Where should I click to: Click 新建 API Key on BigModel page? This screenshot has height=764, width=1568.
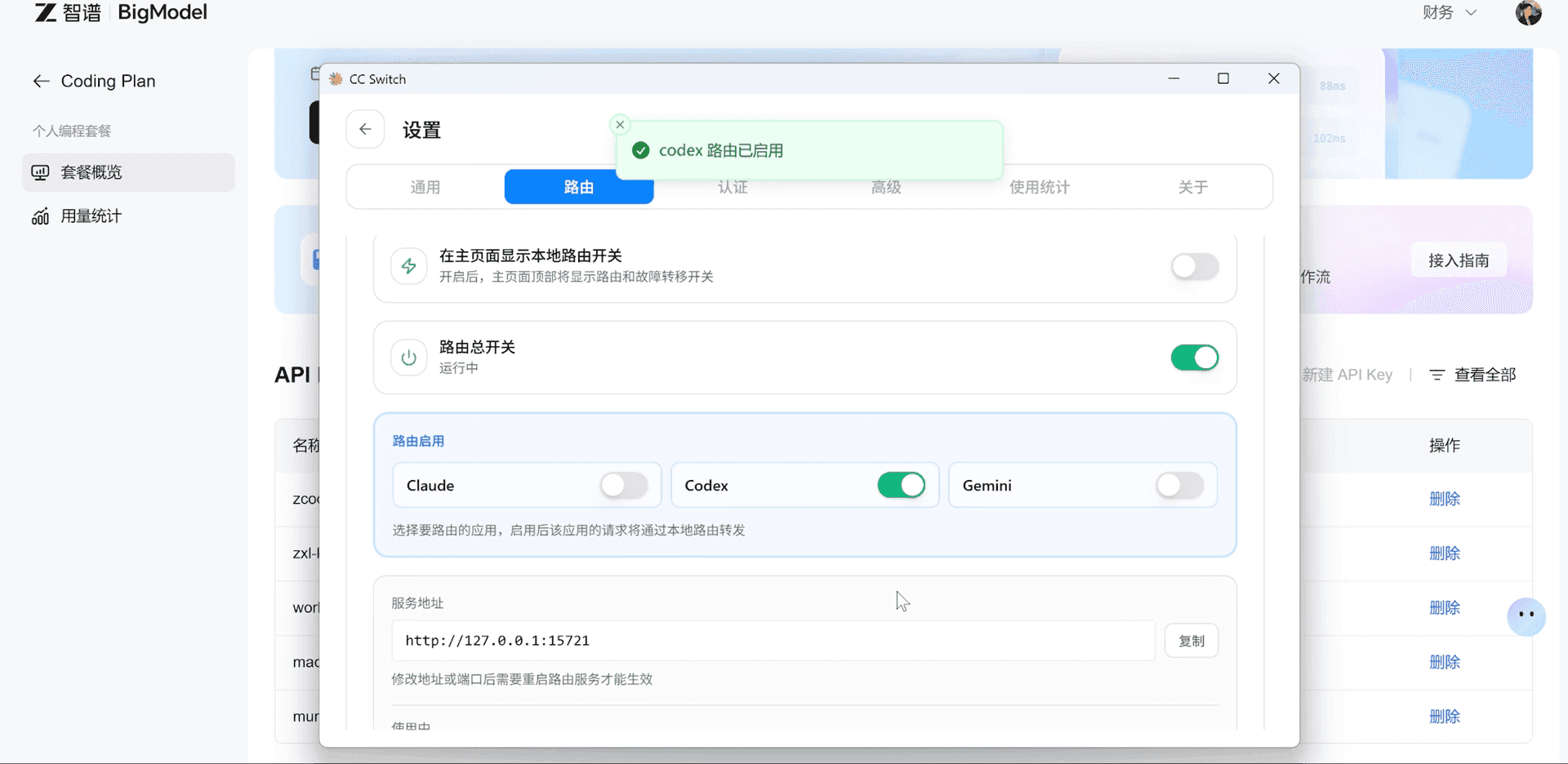click(1347, 375)
